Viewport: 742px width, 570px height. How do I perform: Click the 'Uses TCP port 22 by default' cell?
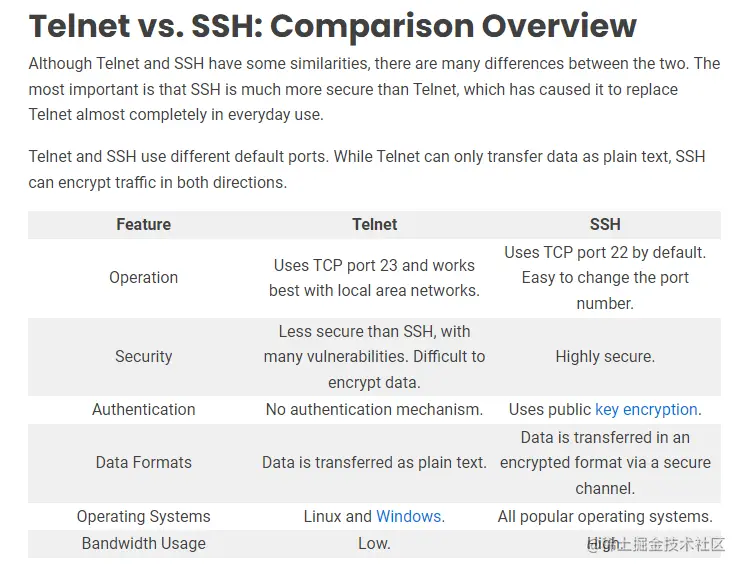coord(605,278)
